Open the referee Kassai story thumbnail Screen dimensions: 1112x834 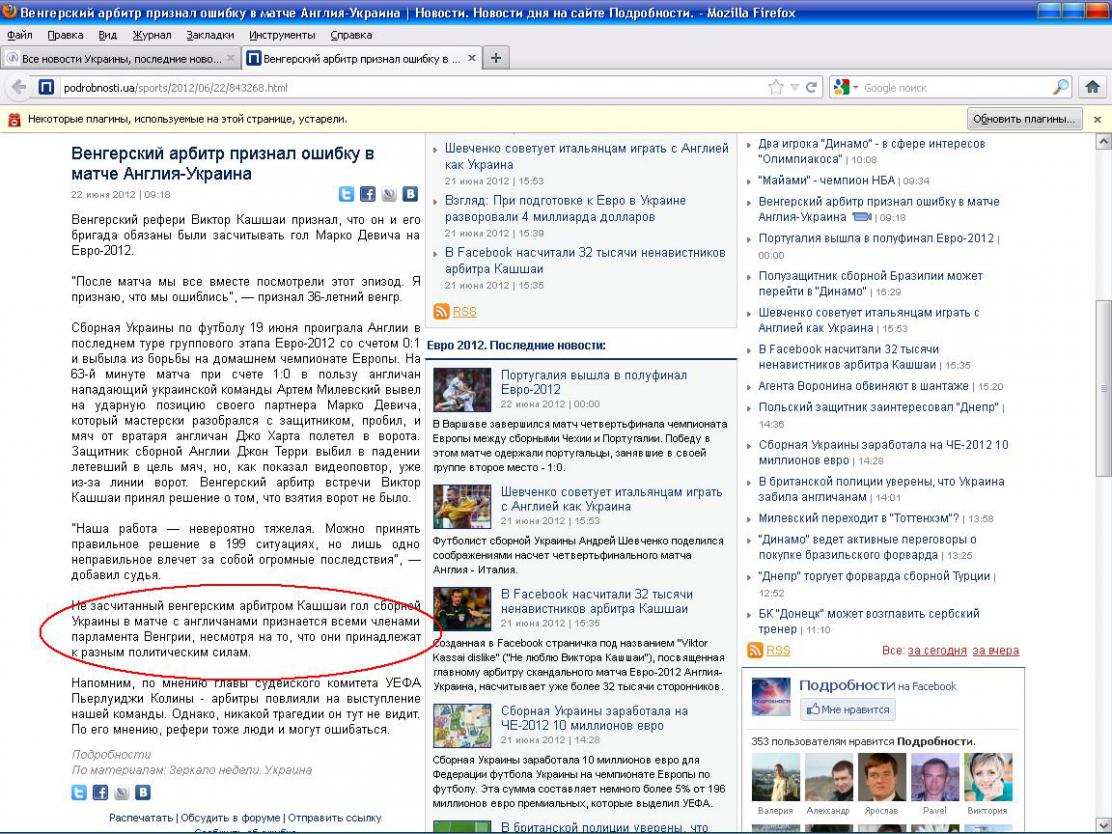(x=462, y=608)
